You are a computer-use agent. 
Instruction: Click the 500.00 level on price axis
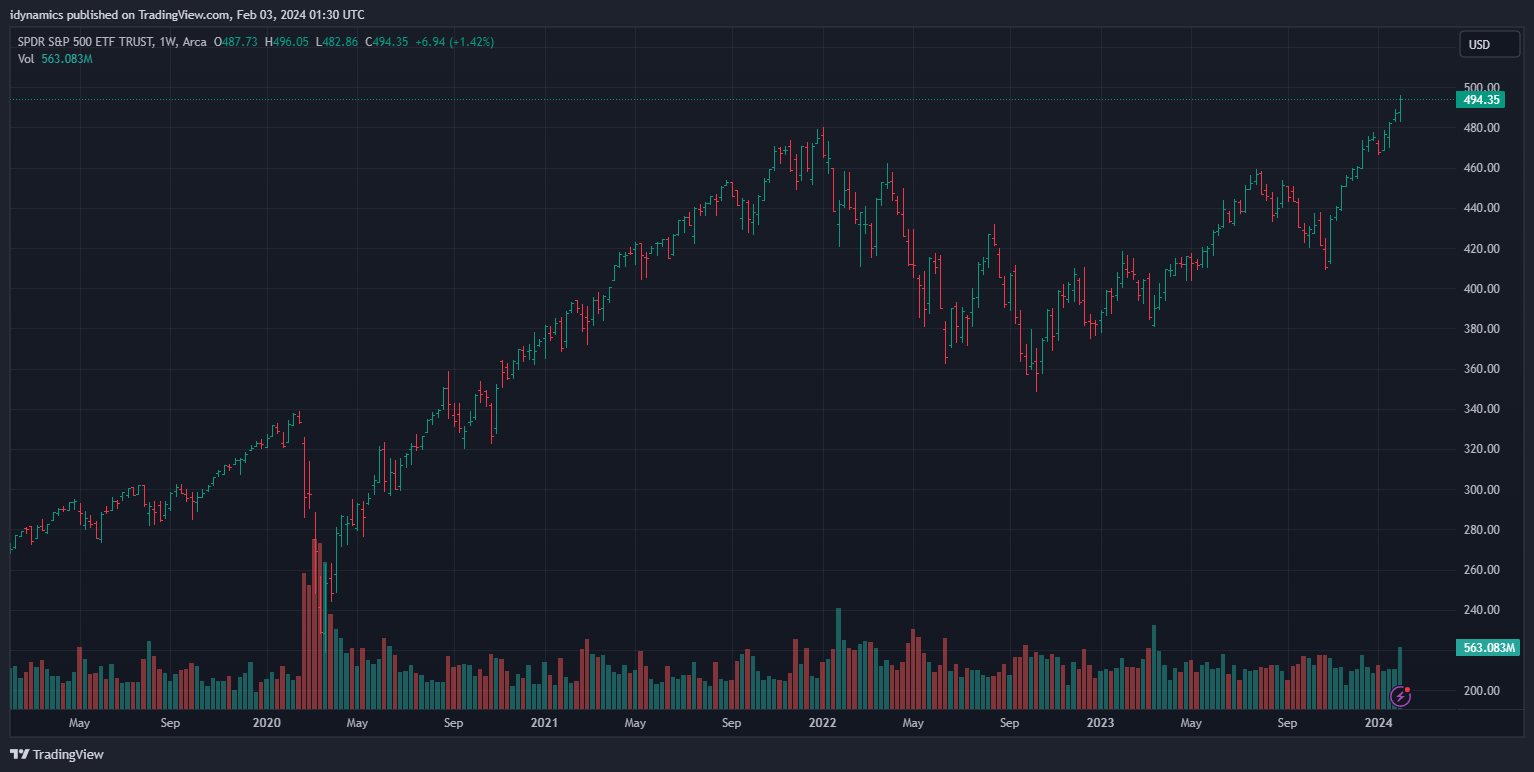coord(1480,88)
